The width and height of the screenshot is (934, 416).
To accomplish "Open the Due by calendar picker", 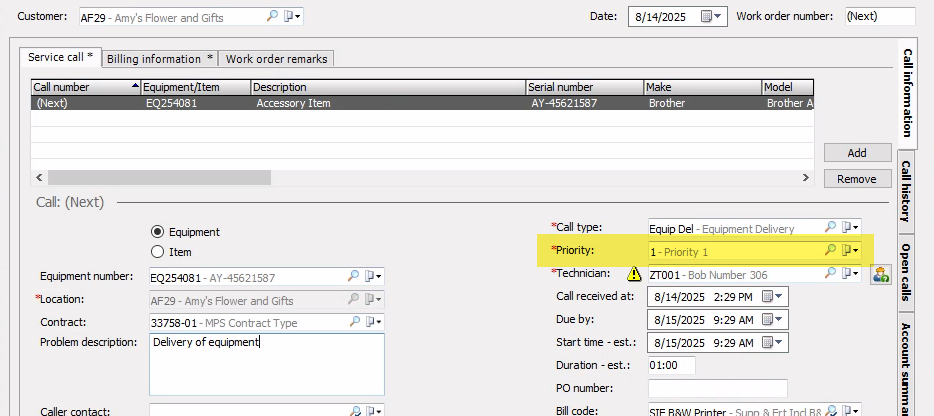I will click(773, 319).
